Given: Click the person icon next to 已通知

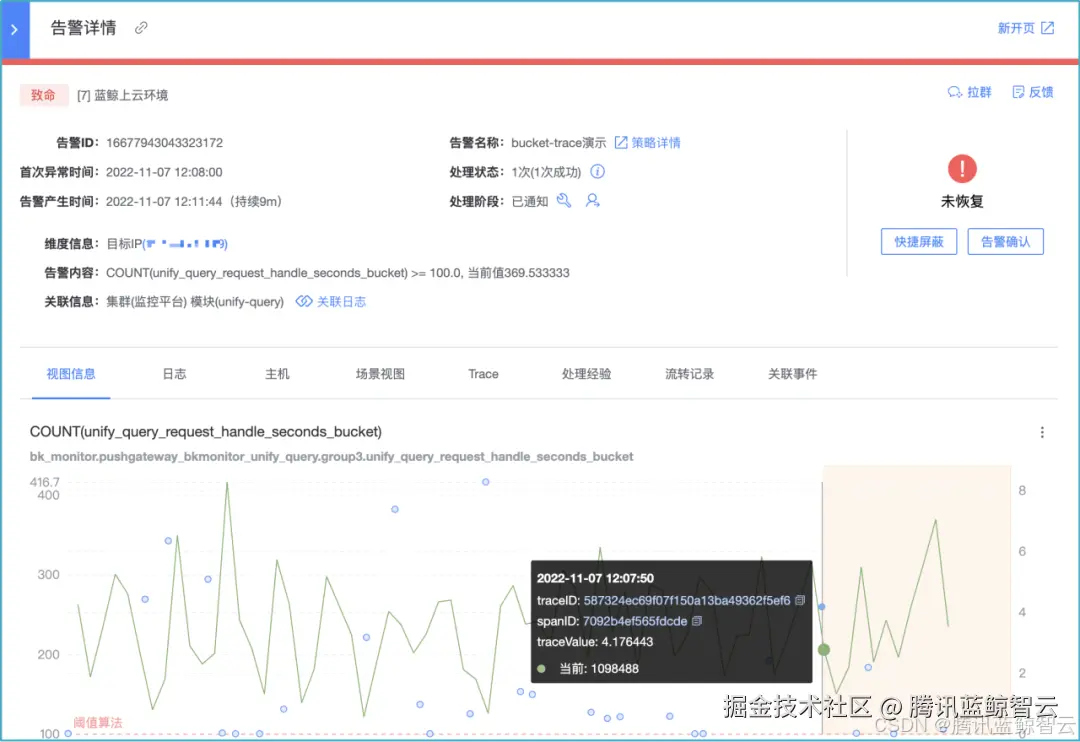Looking at the screenshot, I should click(x=592, y=200).
